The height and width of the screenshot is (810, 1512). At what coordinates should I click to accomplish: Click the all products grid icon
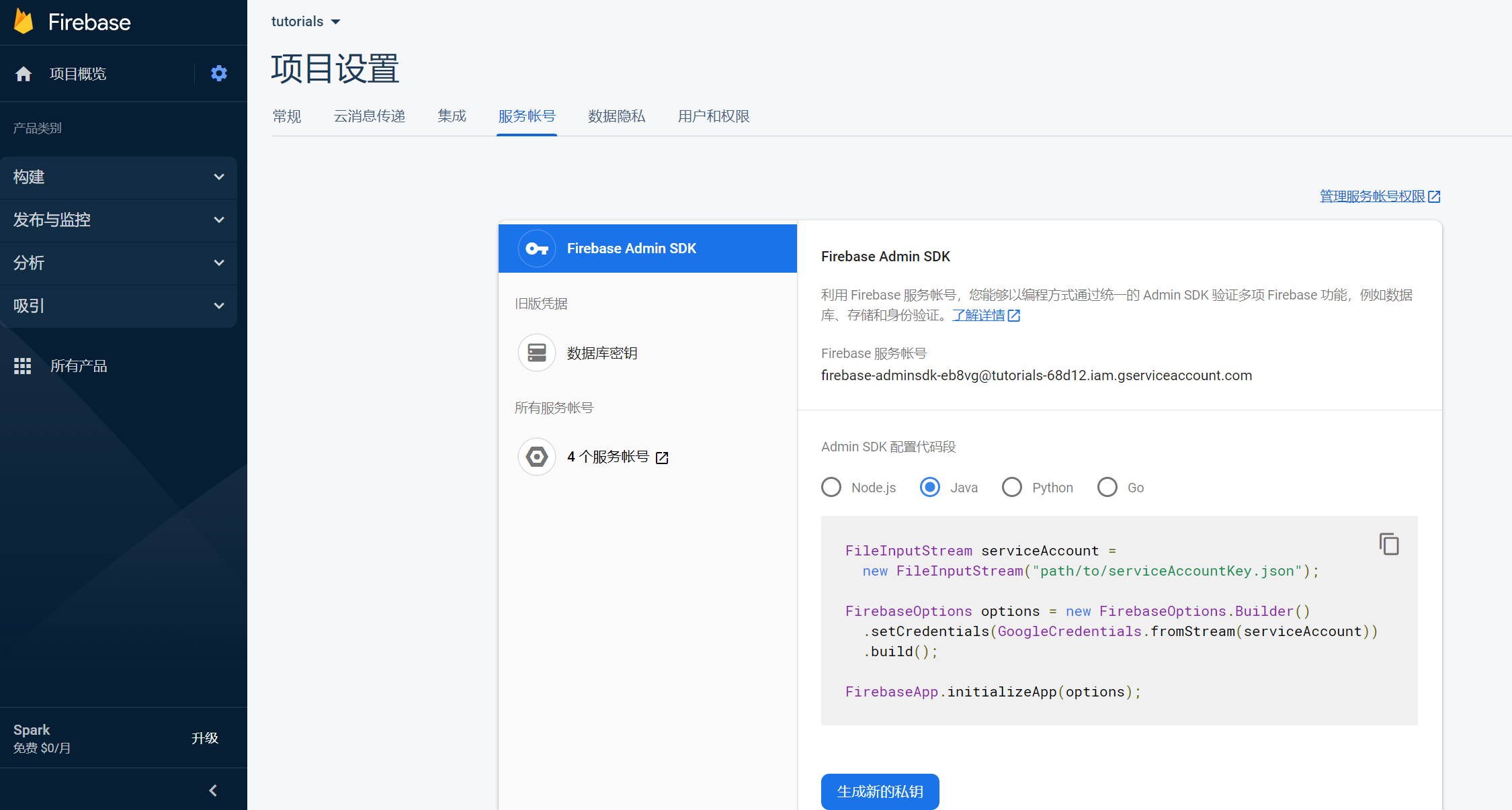pyautogui.click(x=23, y=366)
